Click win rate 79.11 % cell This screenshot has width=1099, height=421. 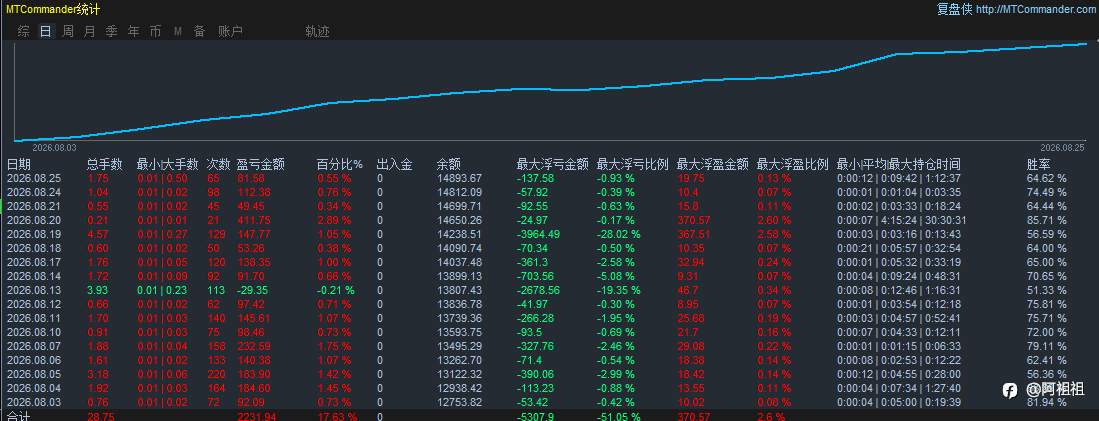click(1046, 346)
